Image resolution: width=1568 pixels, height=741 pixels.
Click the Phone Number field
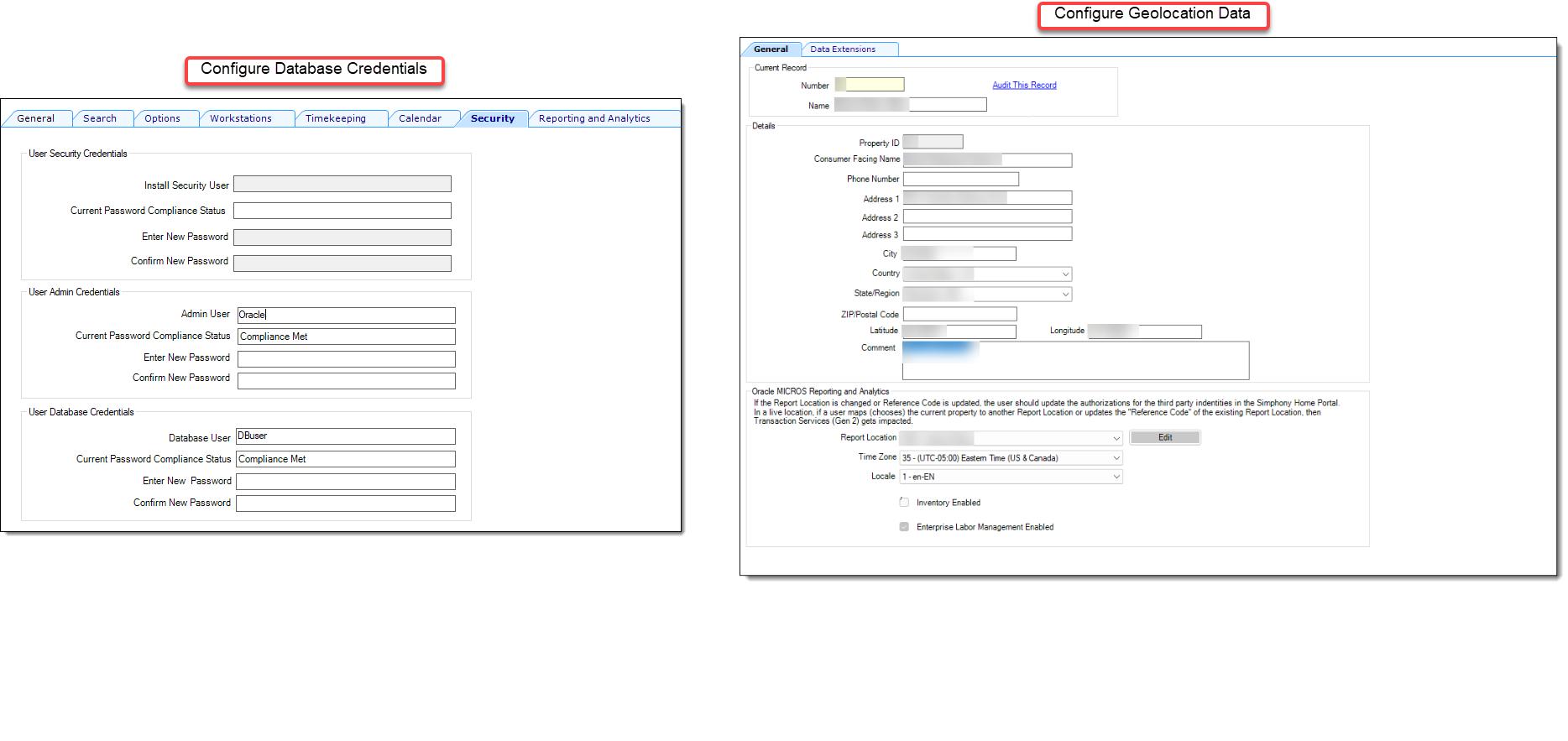961,179
